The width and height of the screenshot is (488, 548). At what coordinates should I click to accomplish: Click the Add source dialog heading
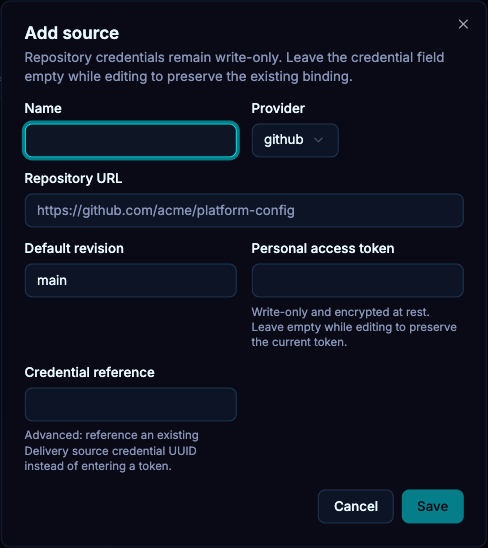click(x=72, y=33)
